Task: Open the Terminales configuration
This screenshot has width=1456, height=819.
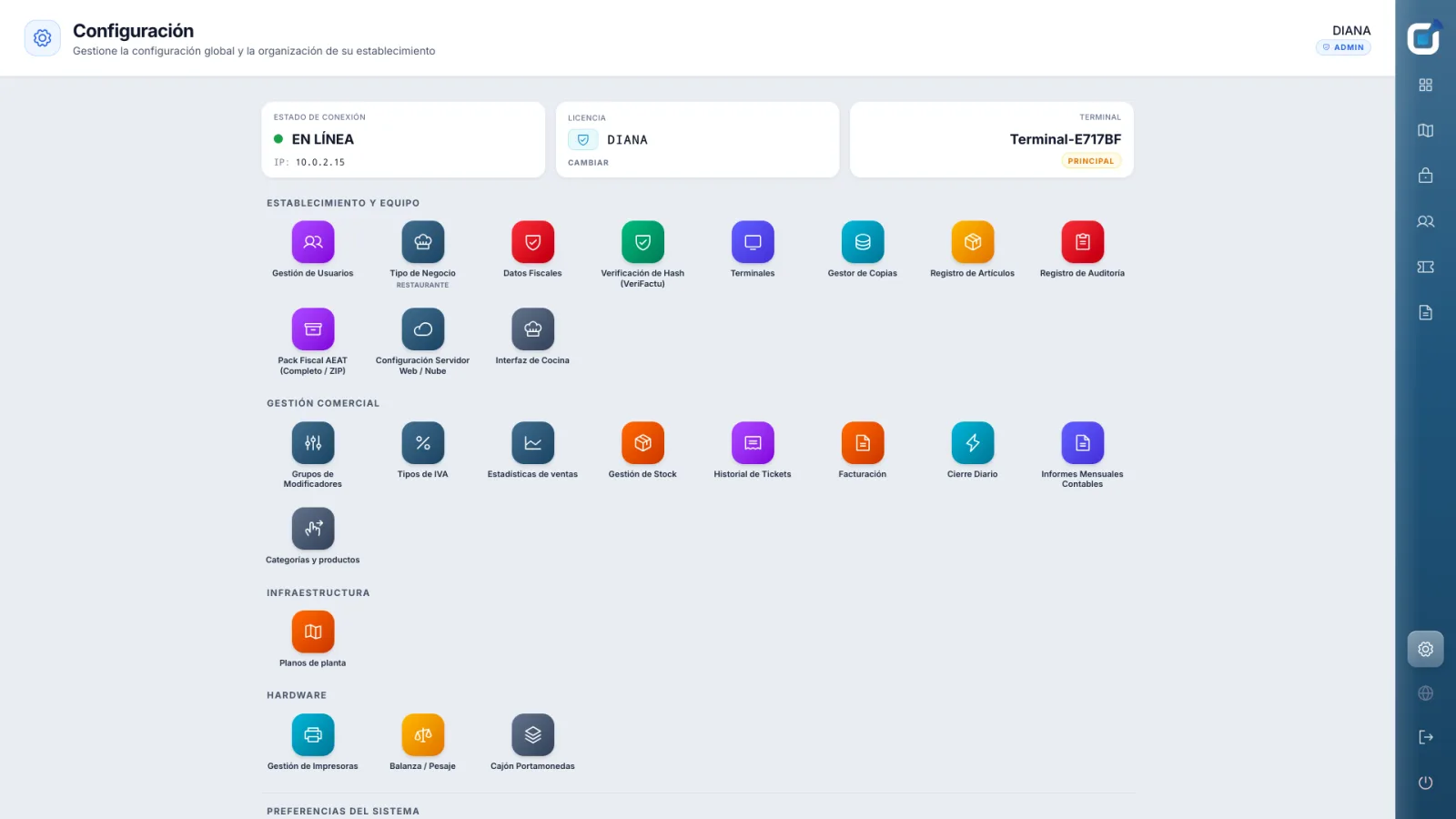Action: tap(753, 242)
